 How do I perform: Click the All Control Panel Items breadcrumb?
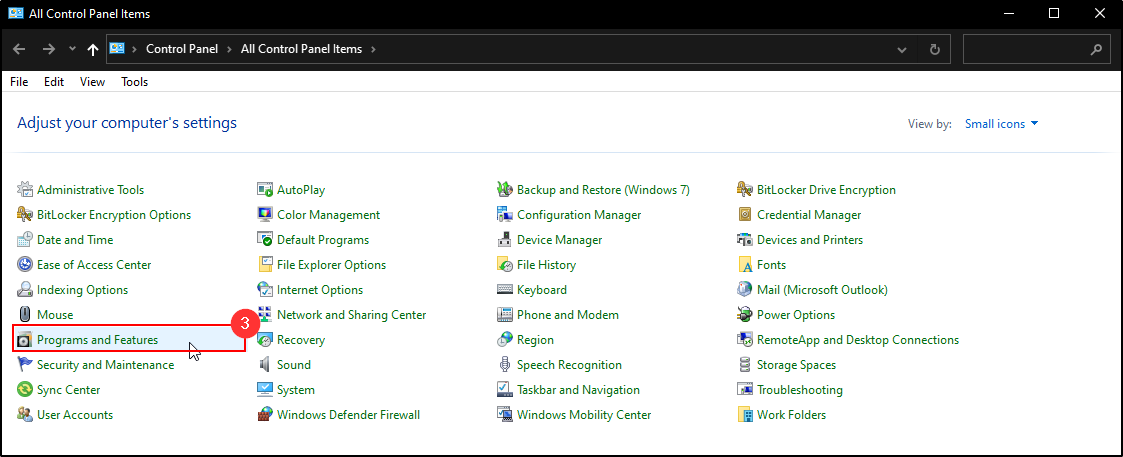(302, 49)
